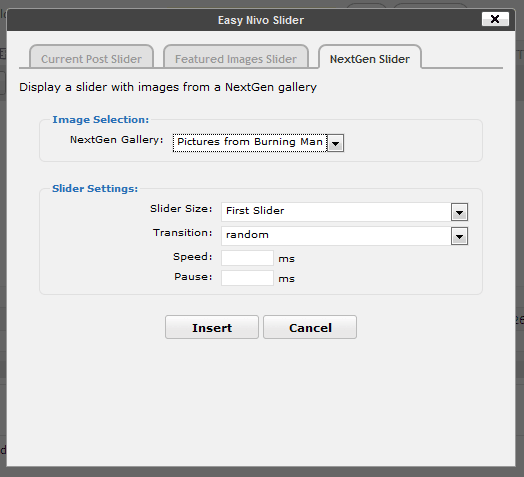Focus the Pause milliseconds input box
This screenshot has width=524, height=477.
point(247,278)
